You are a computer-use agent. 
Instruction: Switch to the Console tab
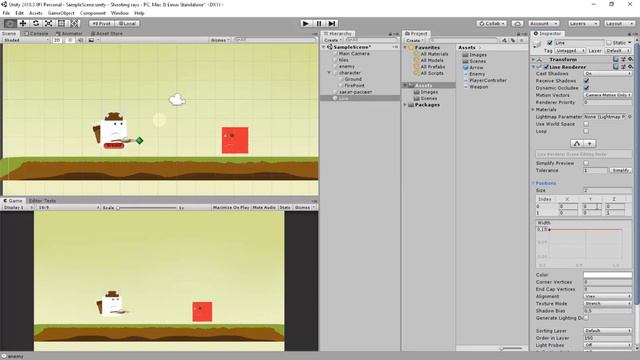click(37, 33)
